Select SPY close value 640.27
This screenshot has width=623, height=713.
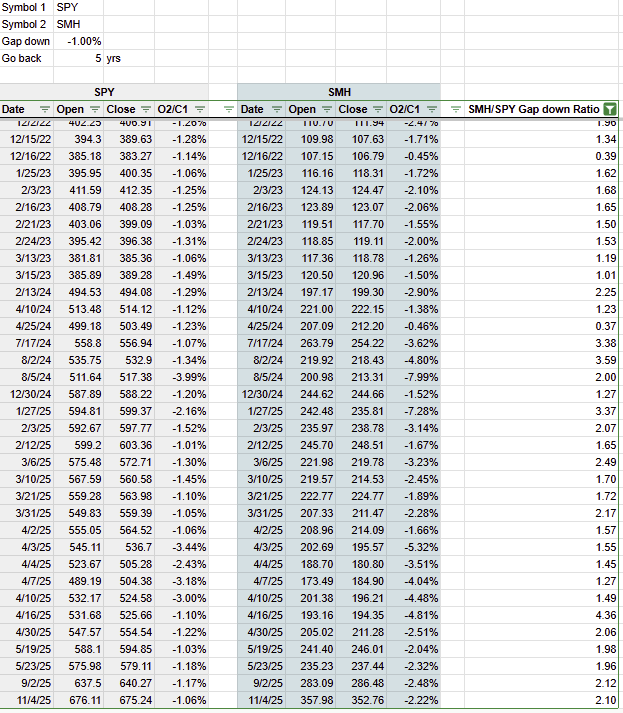point(129,683)
